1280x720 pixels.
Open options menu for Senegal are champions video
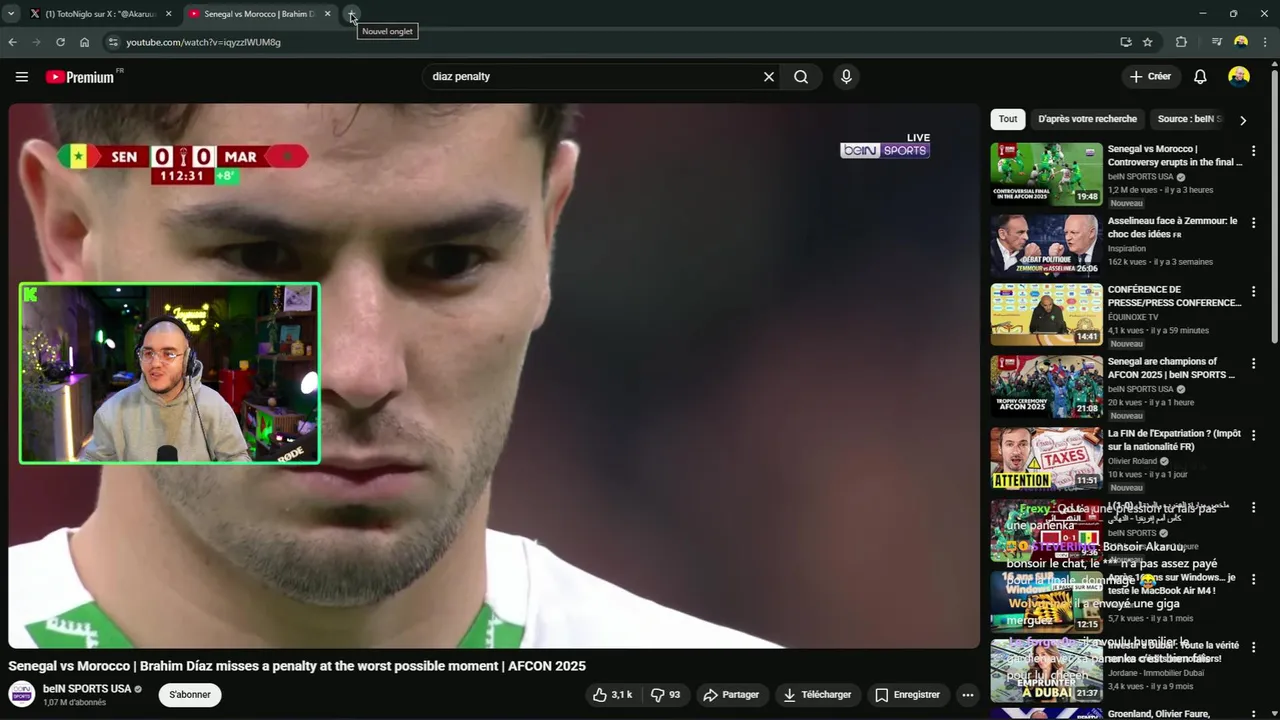coord(1253,364)
